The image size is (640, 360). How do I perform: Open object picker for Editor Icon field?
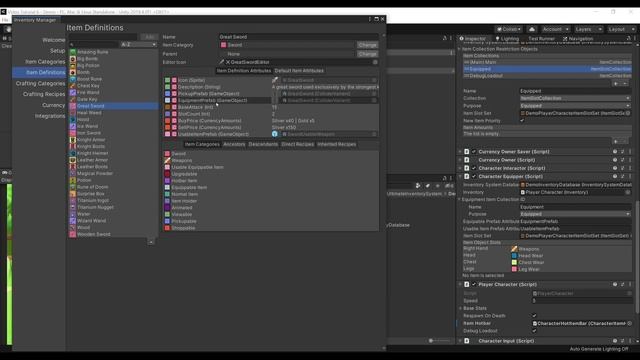coord(375,62)
